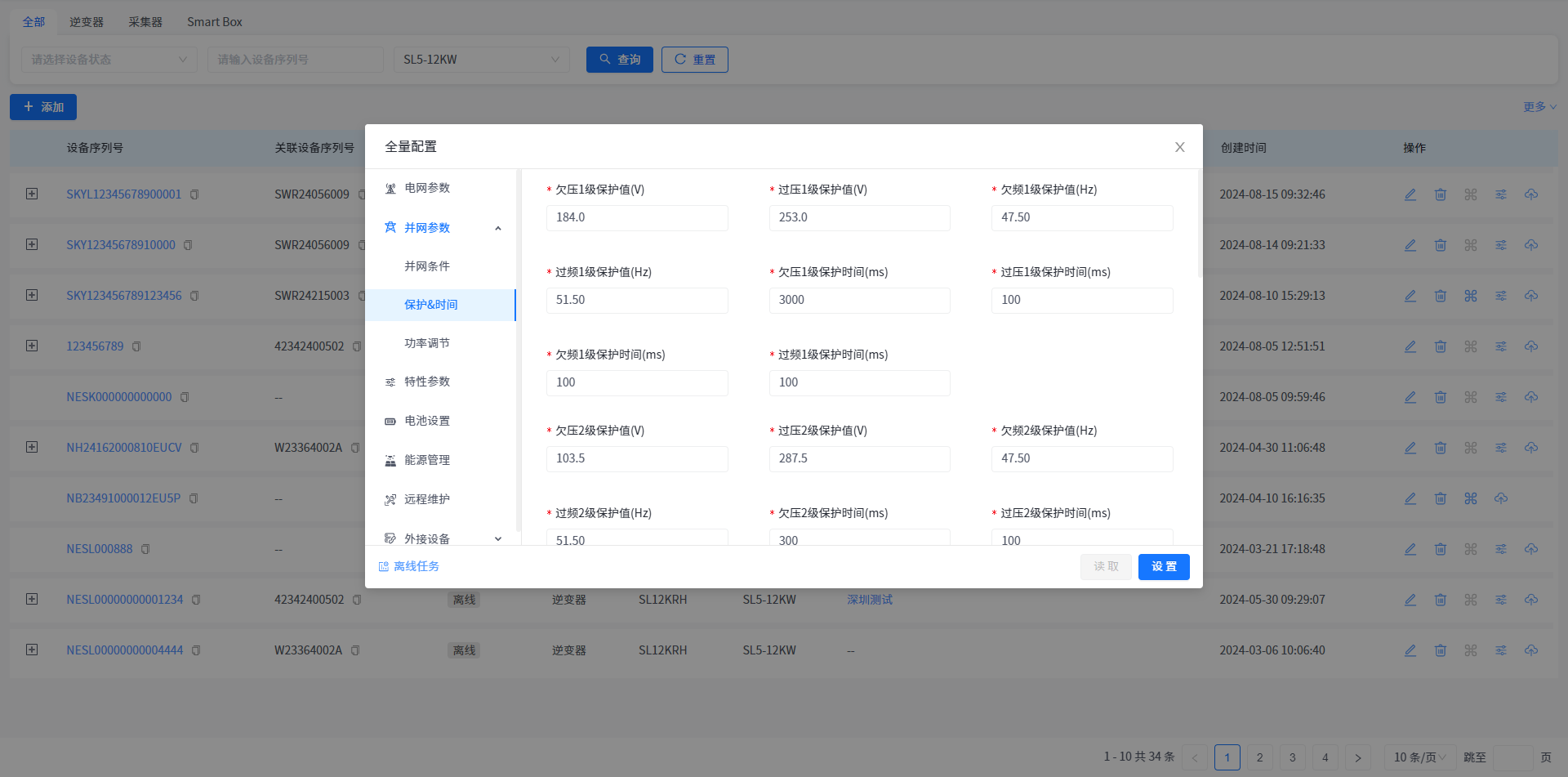
Task: Click edit icon for NESL00000000004444 row
Action: (1410, 650)
